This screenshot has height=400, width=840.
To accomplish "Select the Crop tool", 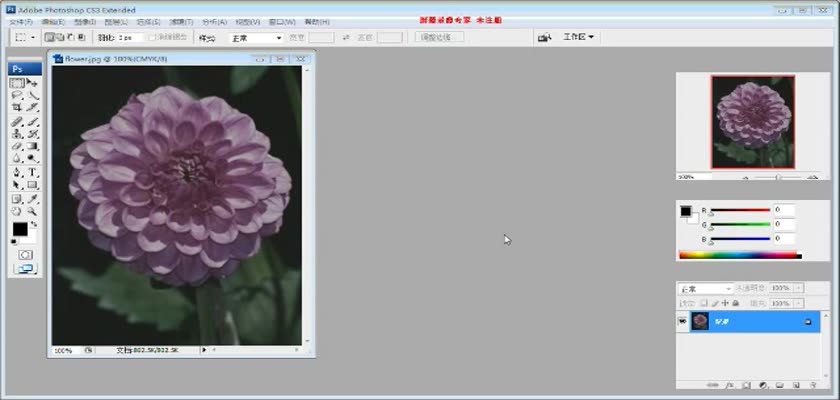I will [x=16, y=108].
